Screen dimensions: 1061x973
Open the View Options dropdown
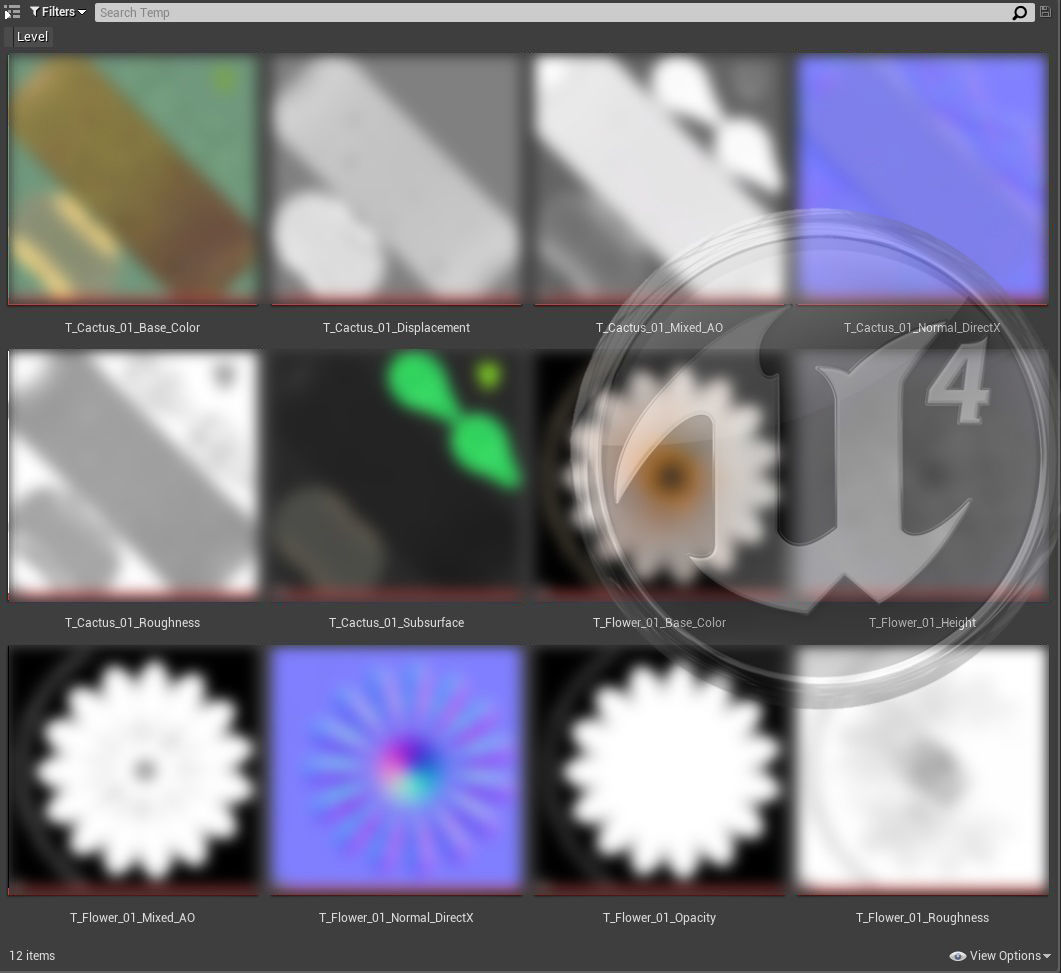[1000, 955]
